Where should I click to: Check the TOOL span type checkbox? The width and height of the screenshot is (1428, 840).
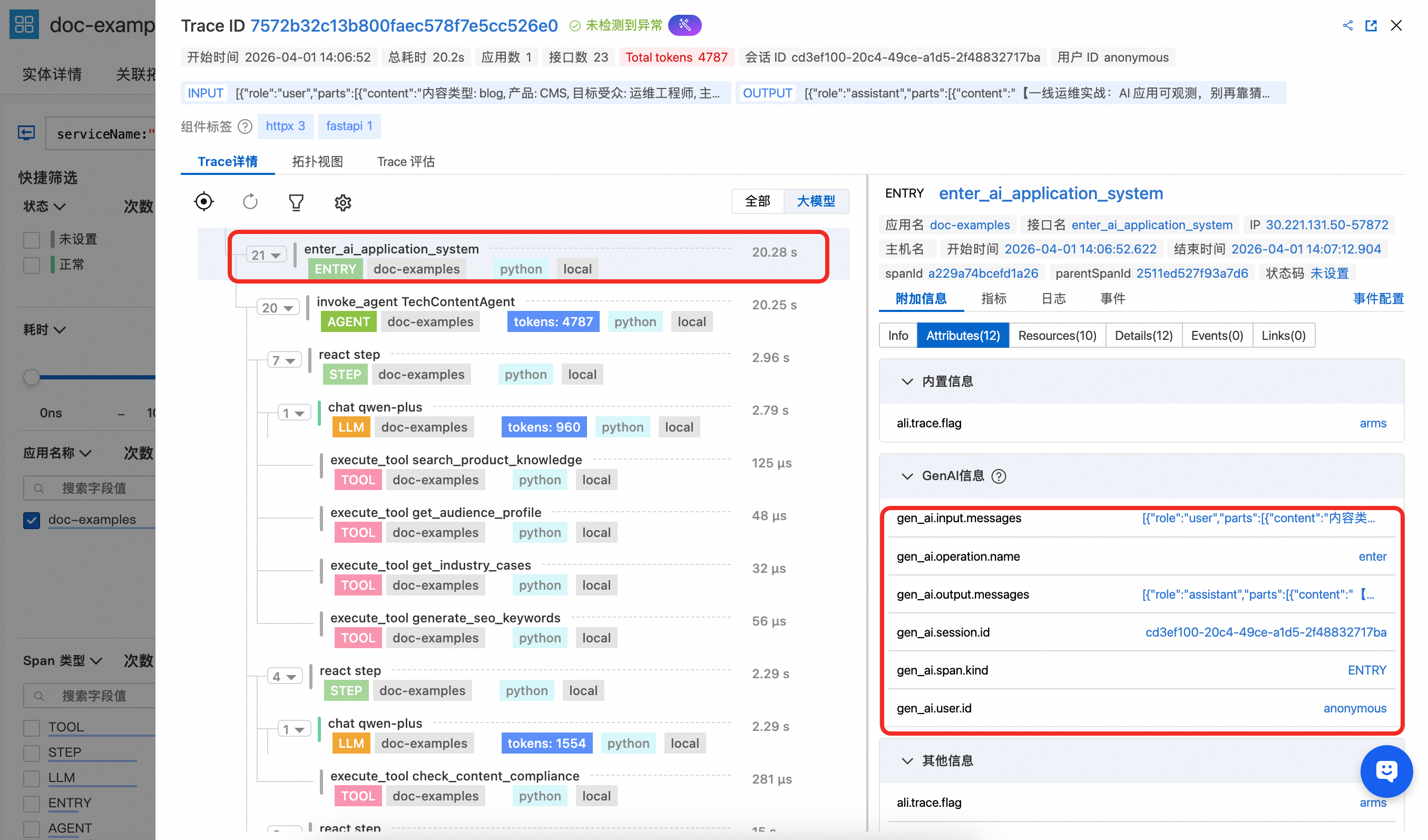click(32, 727)
